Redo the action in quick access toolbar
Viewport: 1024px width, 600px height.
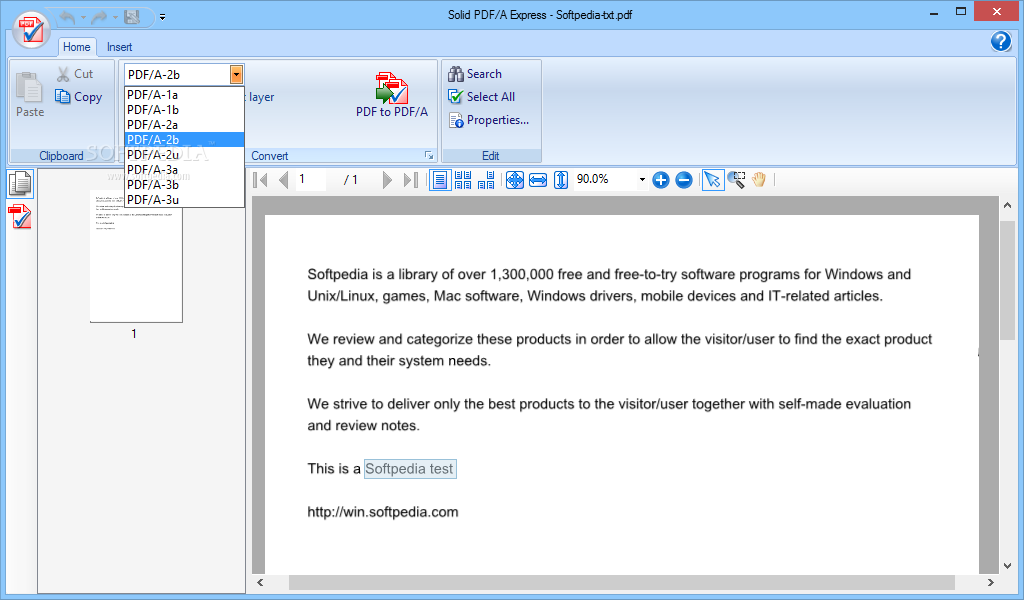point(99,18)
